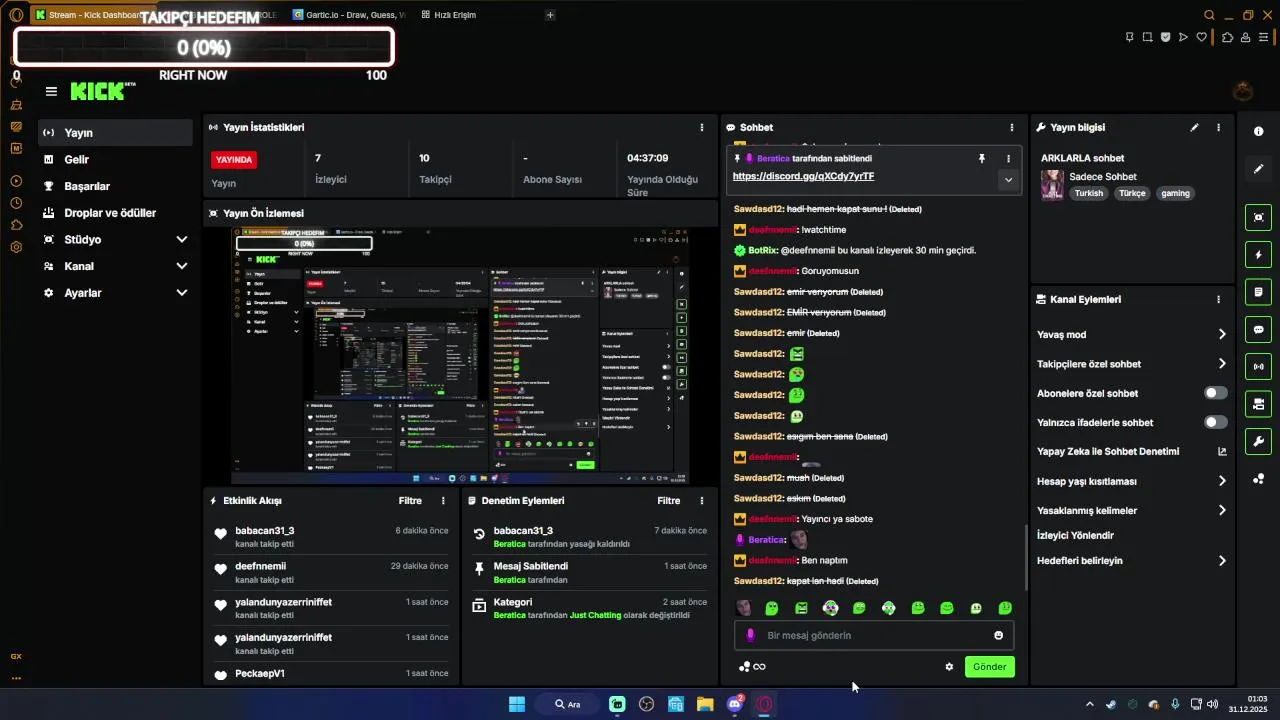Open the pinned message three-dot options

tap(1008, 158)
